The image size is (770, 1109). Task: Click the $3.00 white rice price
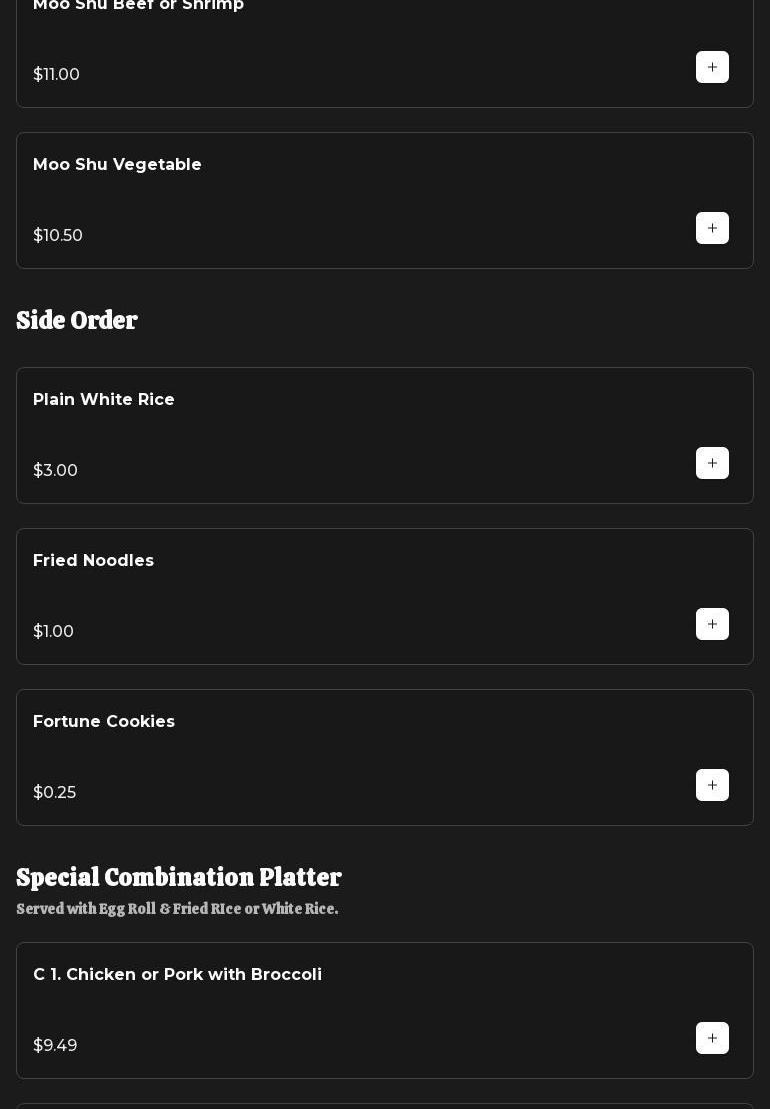click(55, 470)
